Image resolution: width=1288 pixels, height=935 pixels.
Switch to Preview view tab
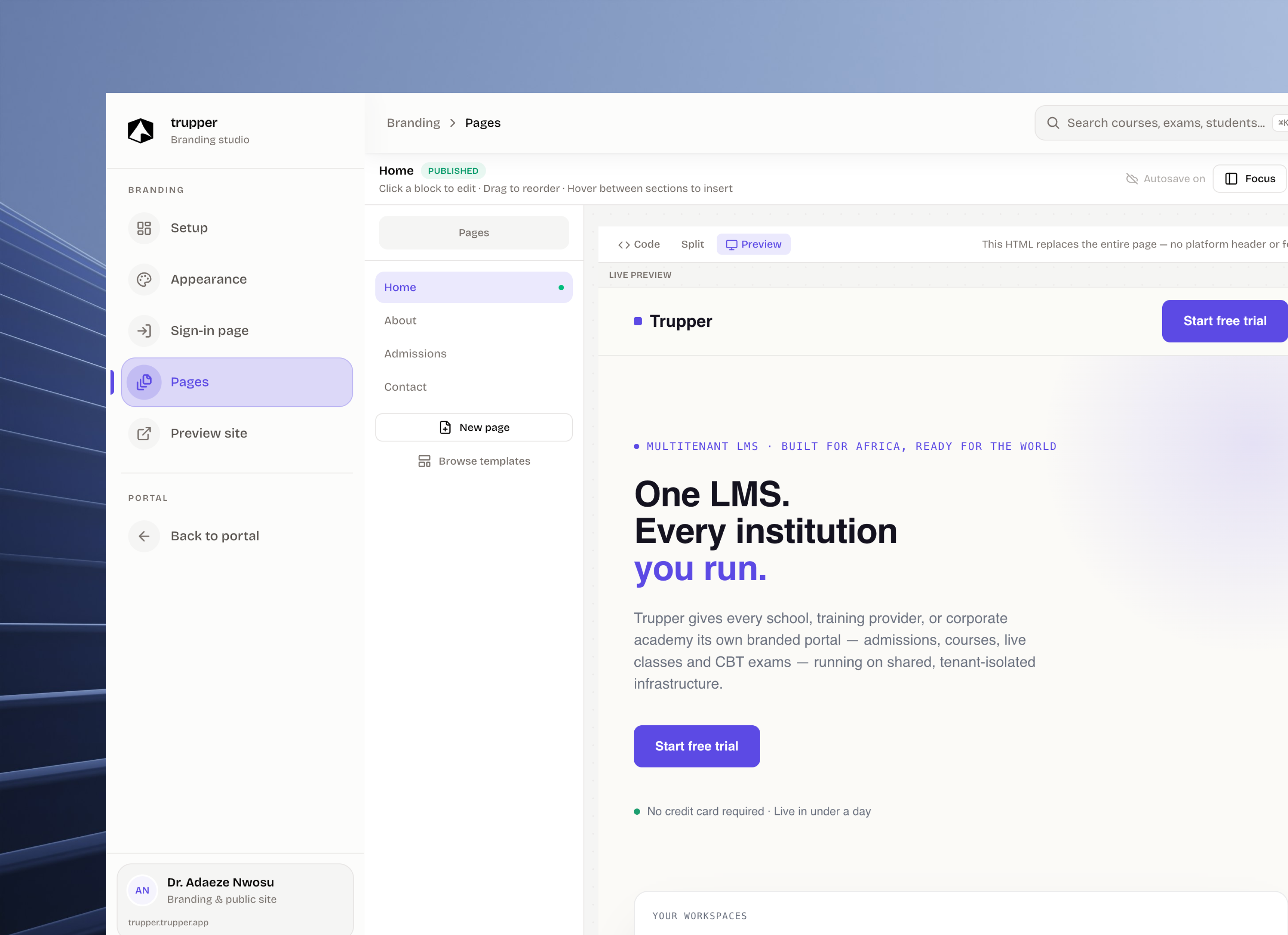(x=753, y=244)
